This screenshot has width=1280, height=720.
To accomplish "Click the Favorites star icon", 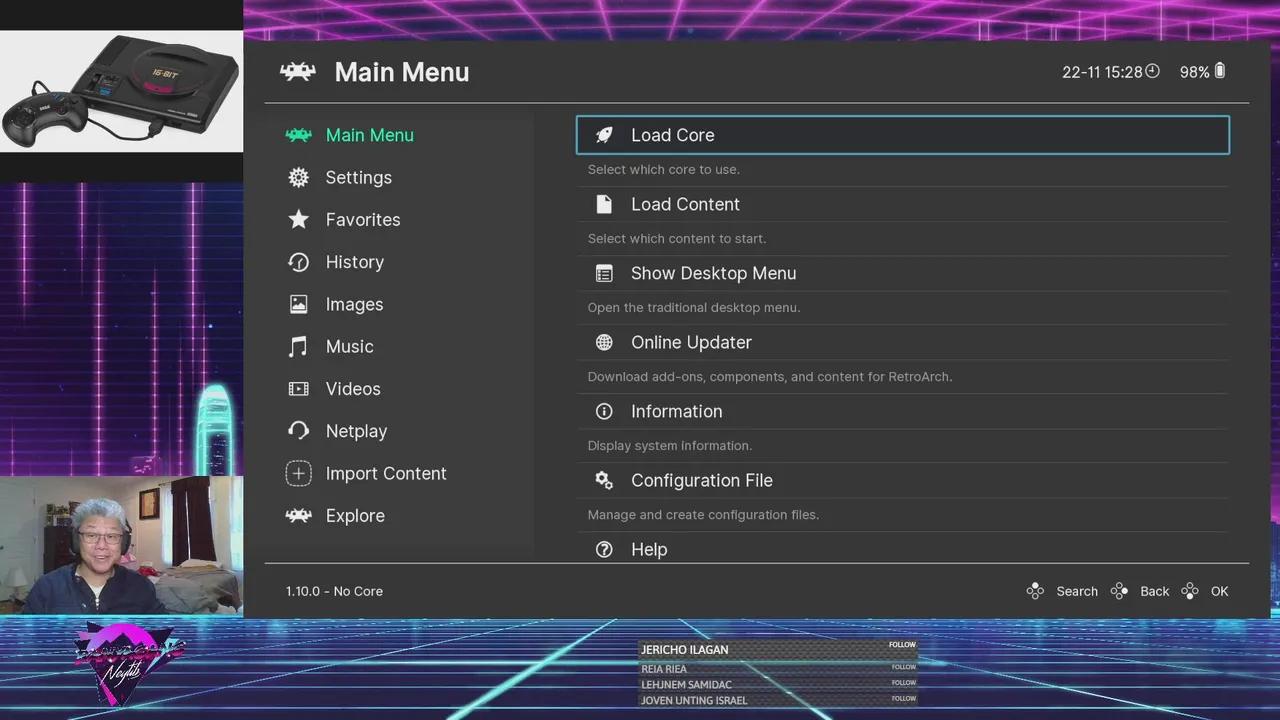I will tap(298, 219).
